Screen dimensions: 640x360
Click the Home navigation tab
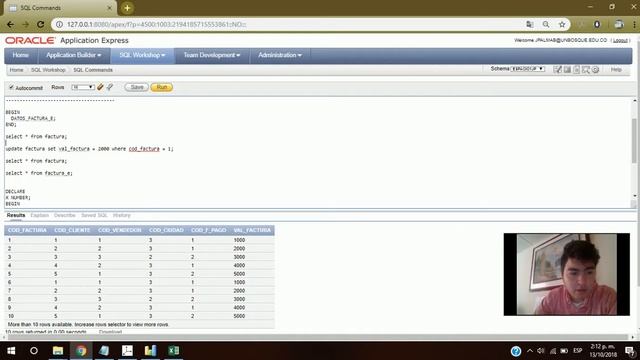(20, 55)
